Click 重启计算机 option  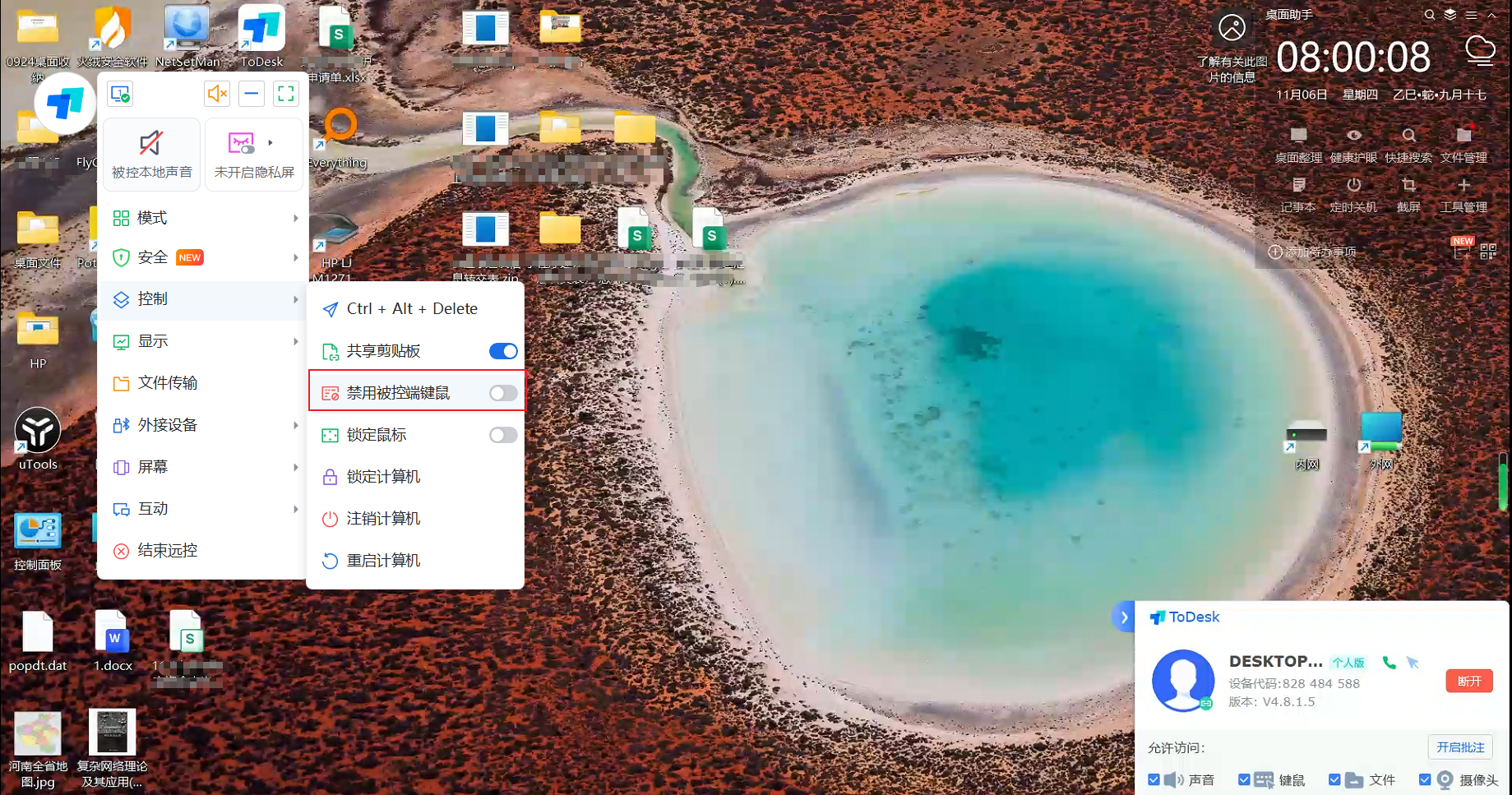(x=415, y=561)
